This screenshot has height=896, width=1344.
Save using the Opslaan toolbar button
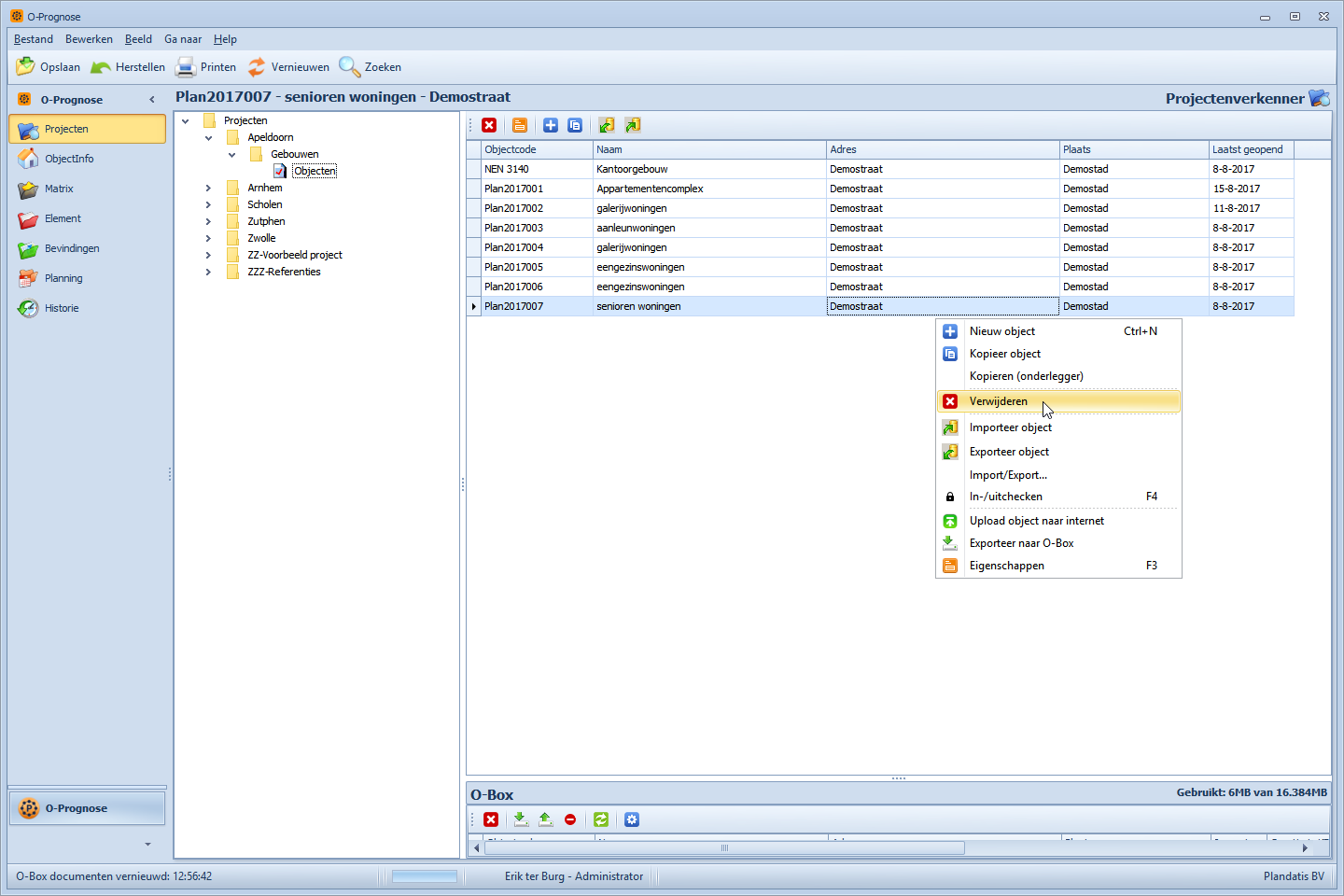click(49, 67)
